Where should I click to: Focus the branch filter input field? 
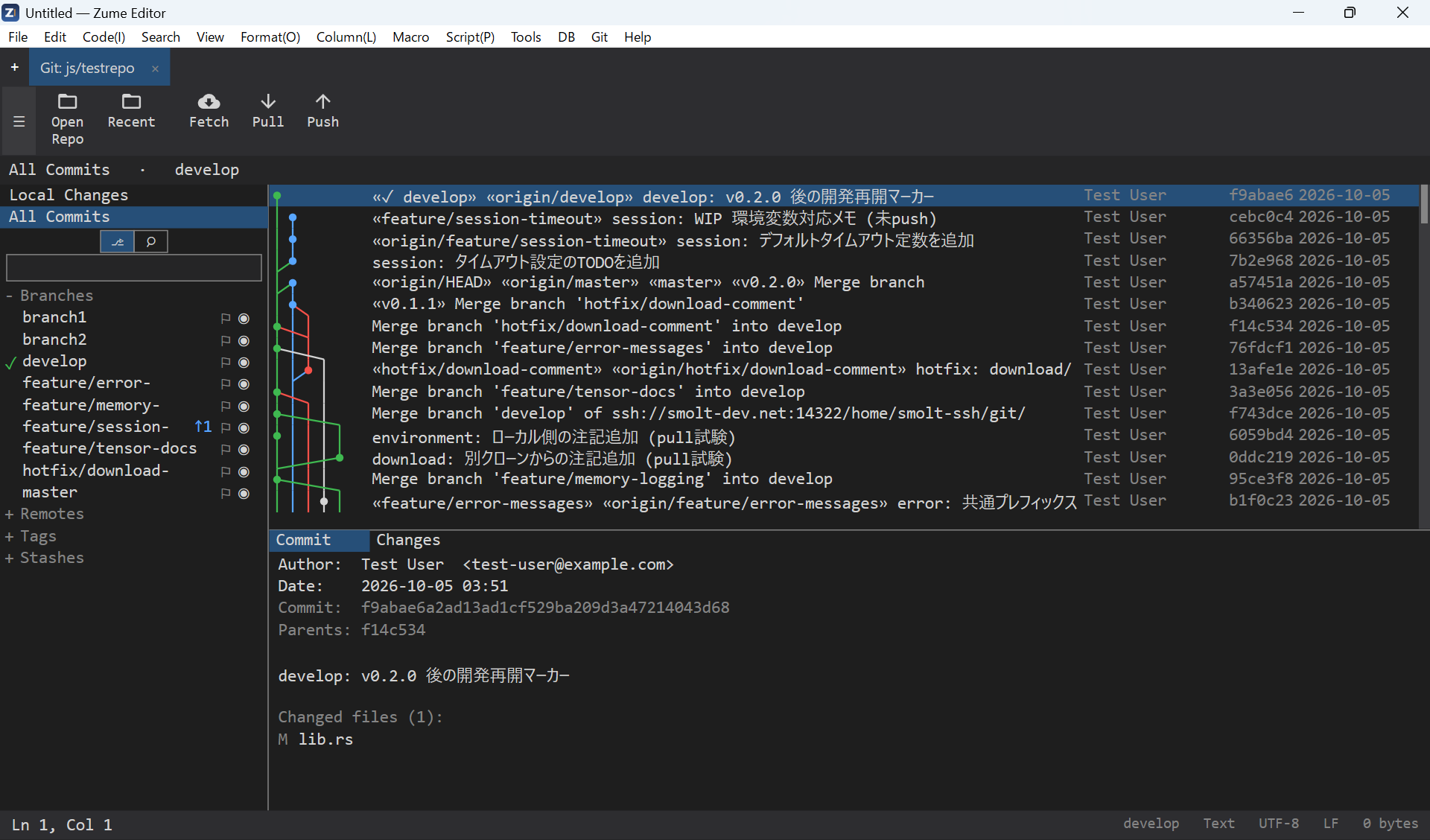point(134,268)
